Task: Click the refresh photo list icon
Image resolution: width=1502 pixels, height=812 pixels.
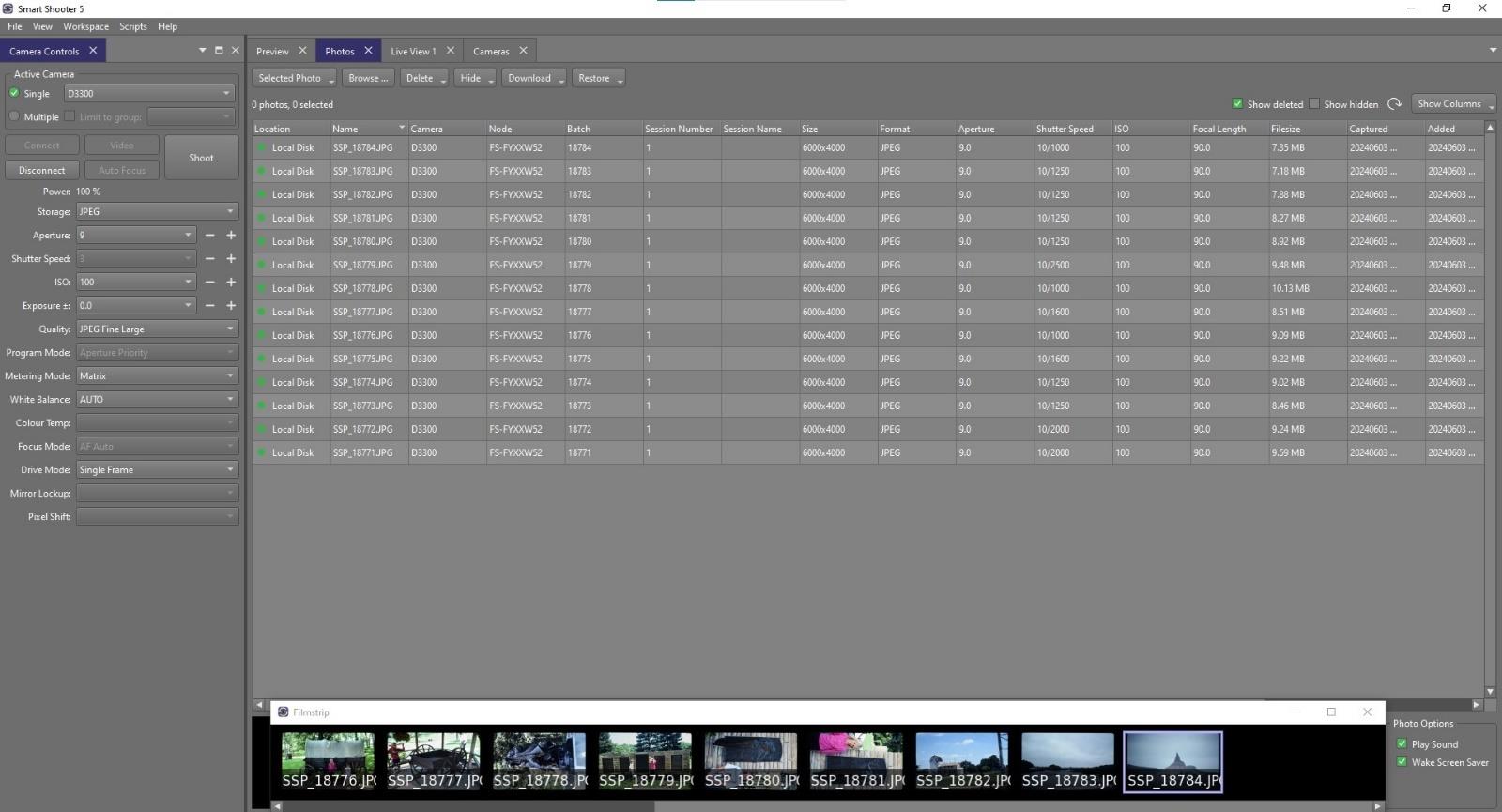Action: coord(1395,104)
